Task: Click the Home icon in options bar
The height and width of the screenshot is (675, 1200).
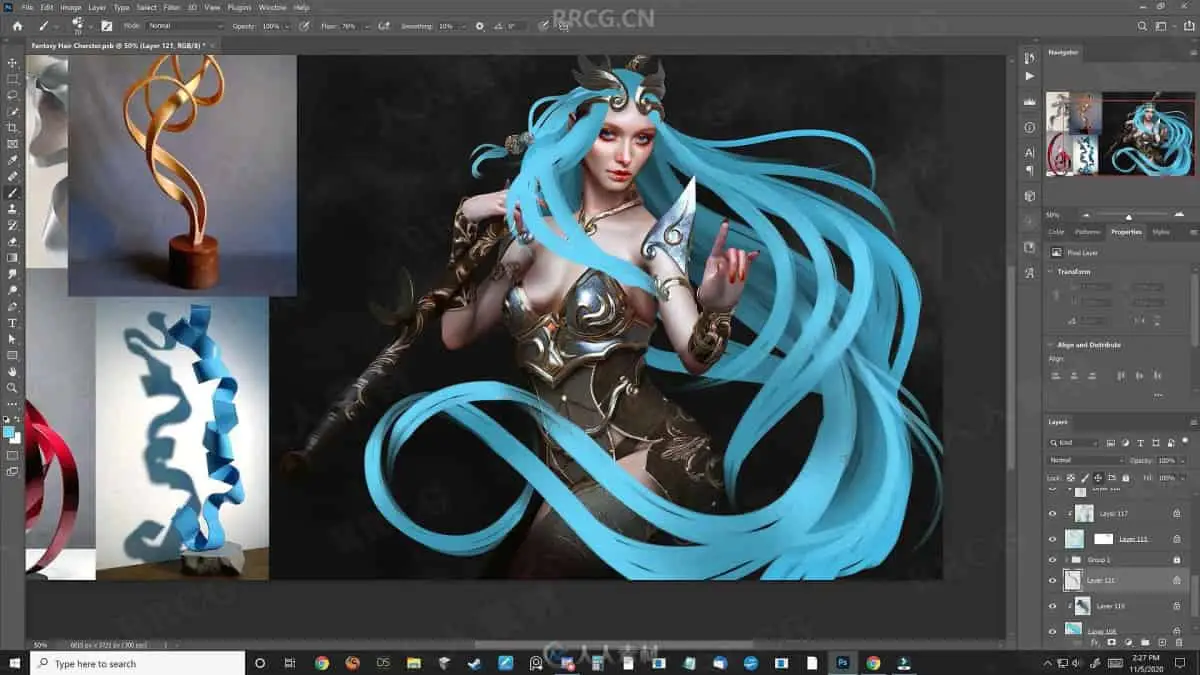Action: pos(16,26)
